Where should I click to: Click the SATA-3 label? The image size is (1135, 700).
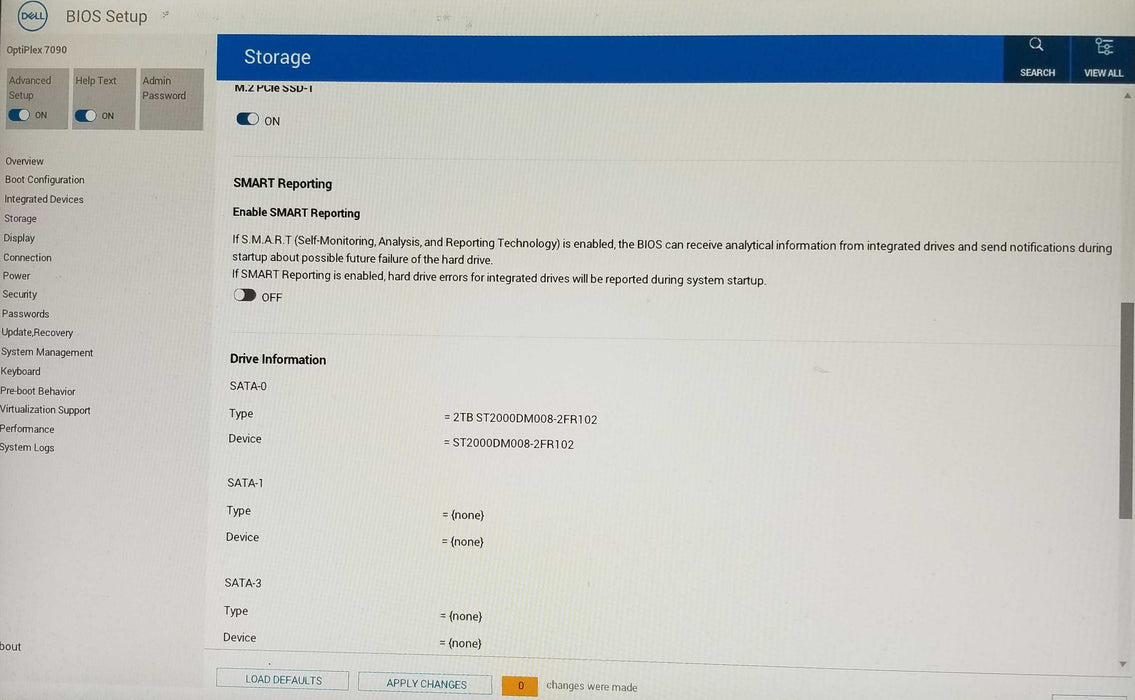[243, 583]
